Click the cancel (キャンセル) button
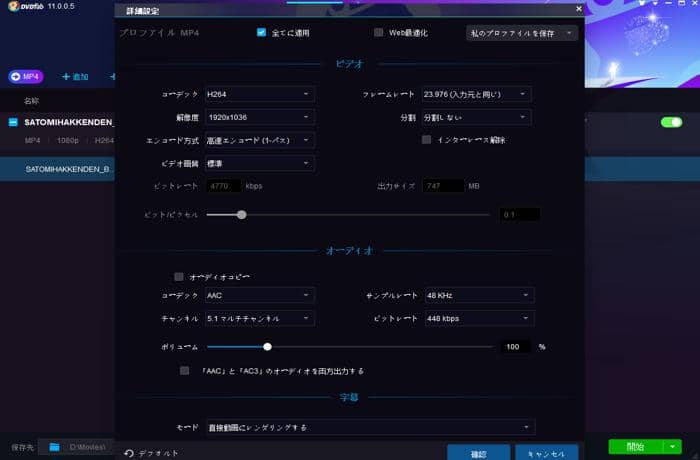 click(546, 453)
